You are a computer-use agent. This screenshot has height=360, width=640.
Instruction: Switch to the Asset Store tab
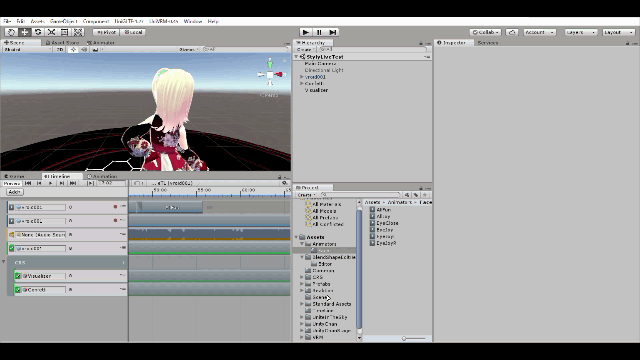click(62, 43)
